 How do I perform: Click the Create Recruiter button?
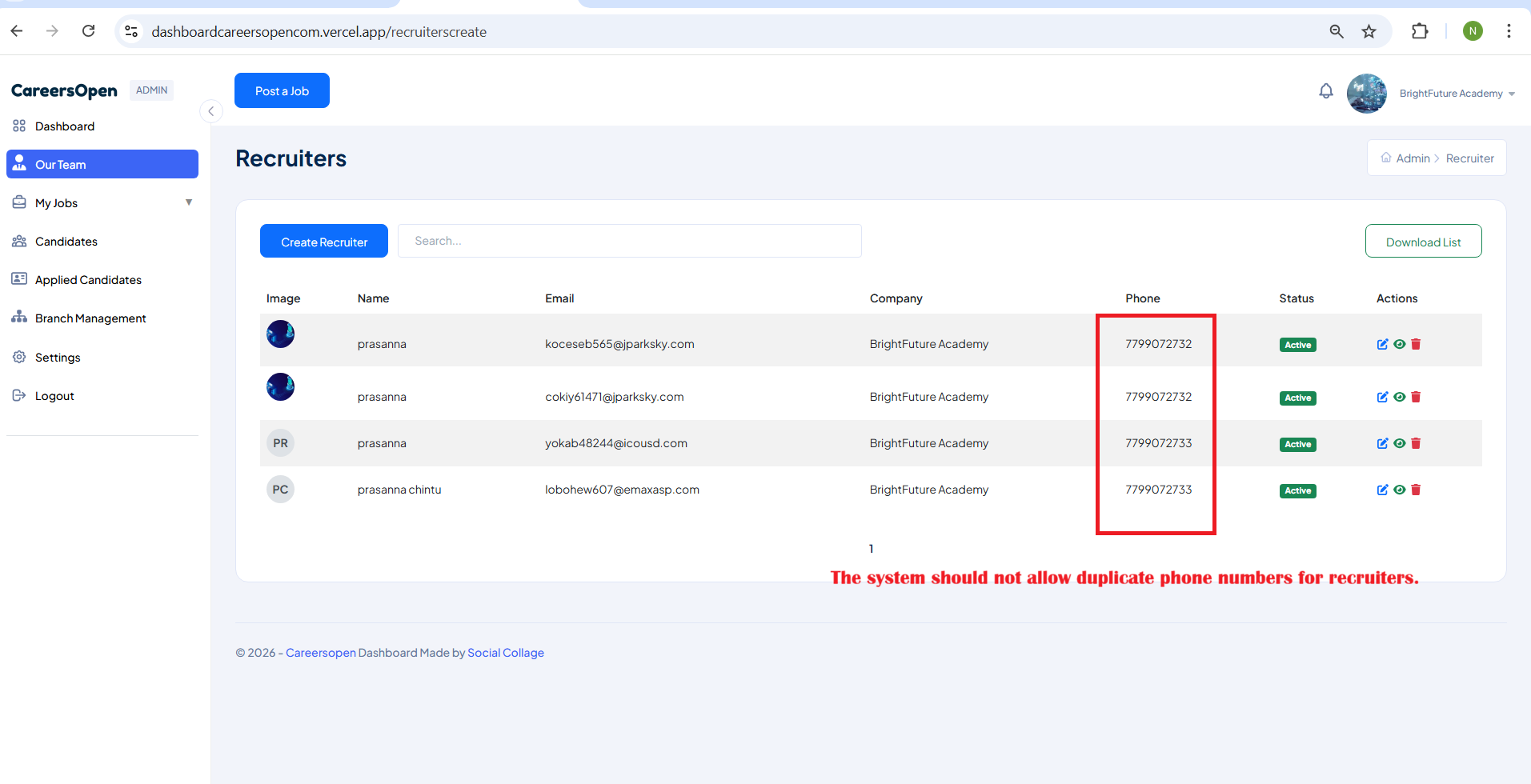[324, 242]
